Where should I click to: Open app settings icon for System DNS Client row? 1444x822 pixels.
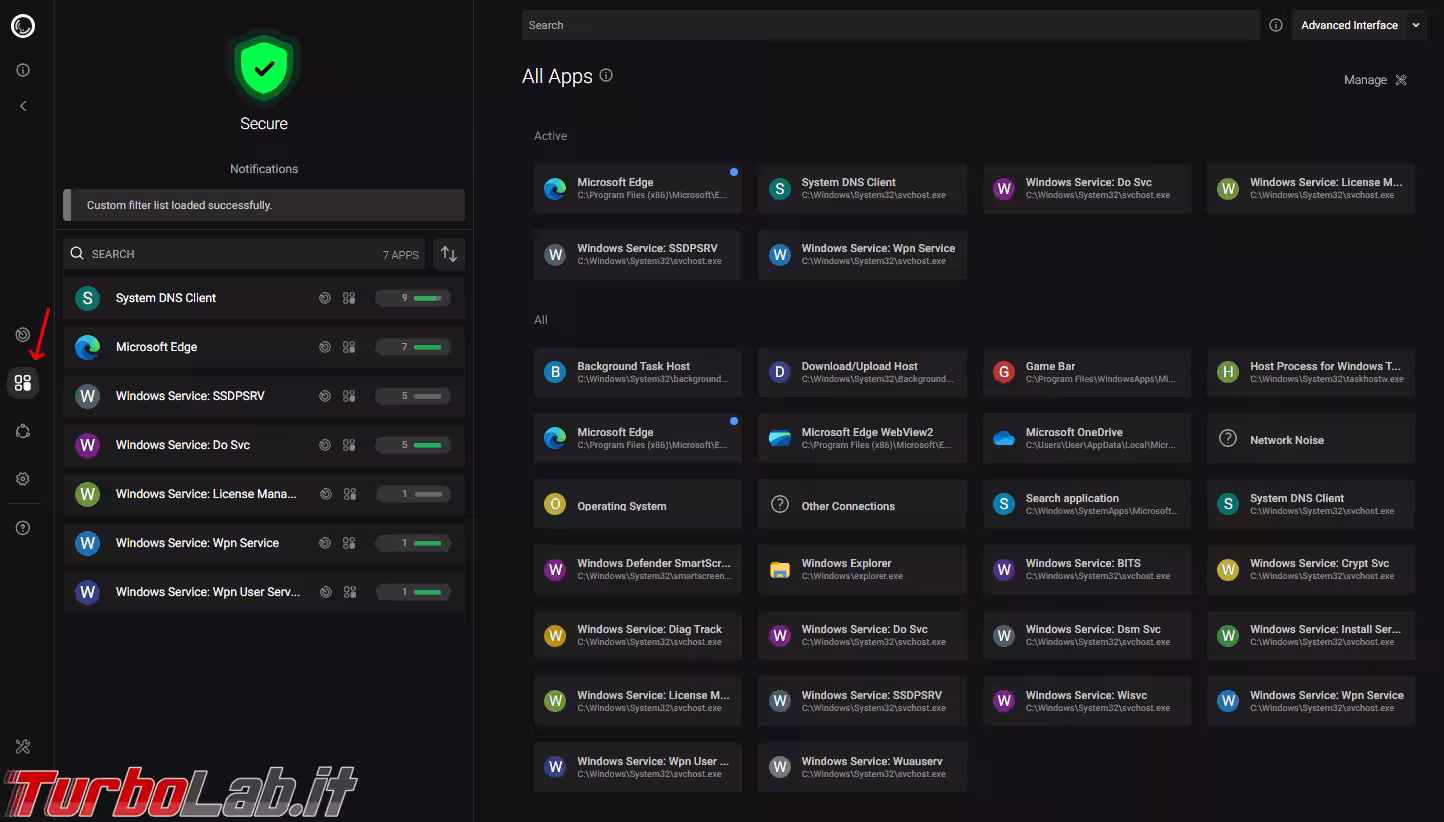349,298
